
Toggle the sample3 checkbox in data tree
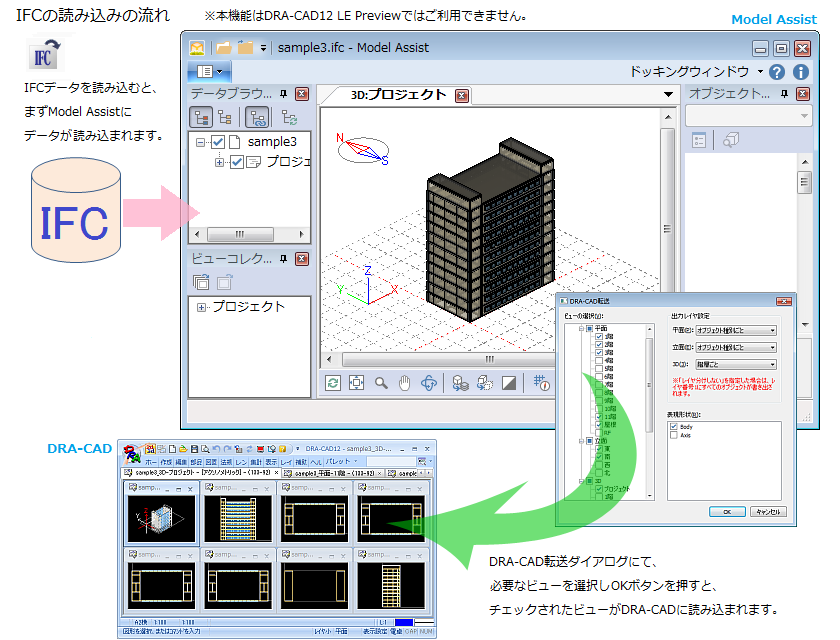[x=218, y=142]
